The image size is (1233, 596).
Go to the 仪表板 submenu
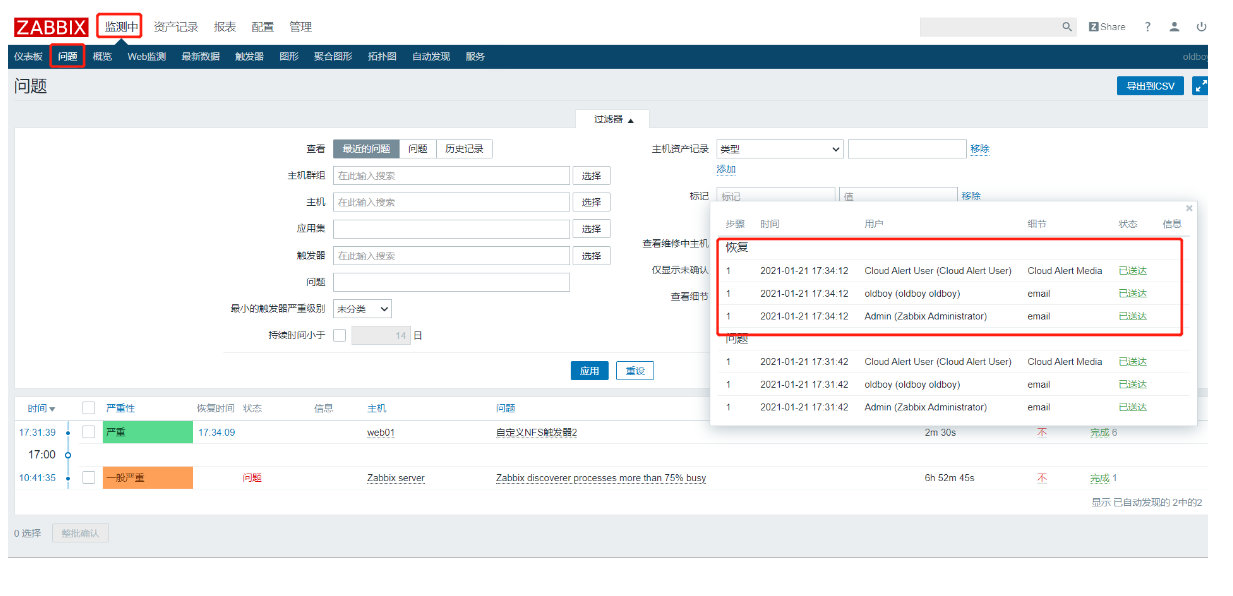[x=28, y=57]
